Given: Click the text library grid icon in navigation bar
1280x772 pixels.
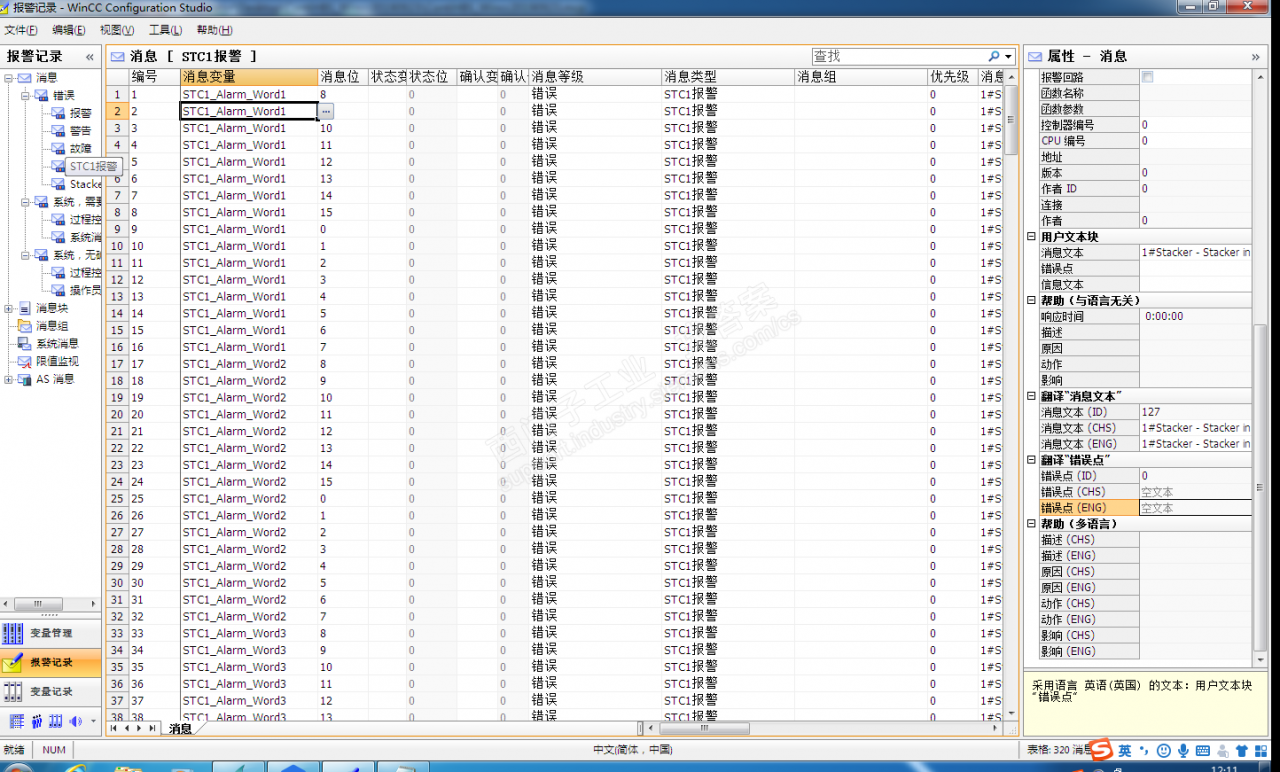Looking at the screenshot, I should click(17, 721).
